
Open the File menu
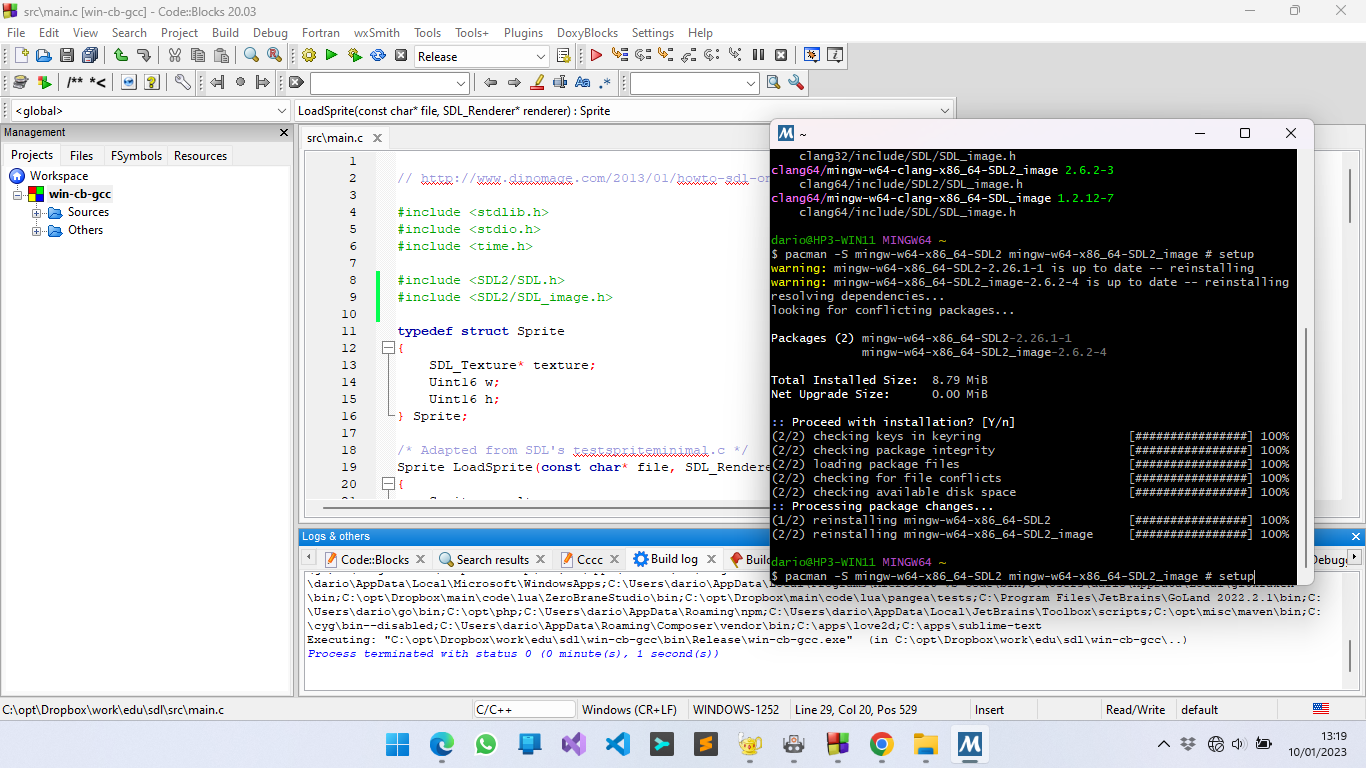coord(16,33)
